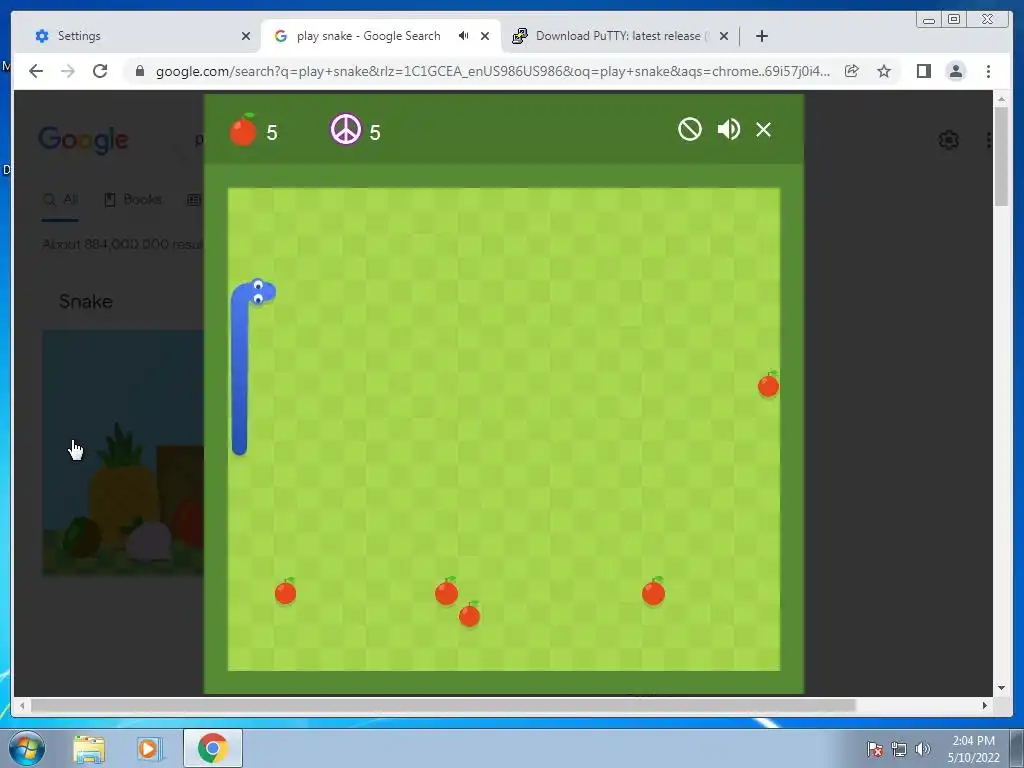Close the Download PuTTY tab
This screenshot has width=1024, height=768.
[x=724, y=36]
